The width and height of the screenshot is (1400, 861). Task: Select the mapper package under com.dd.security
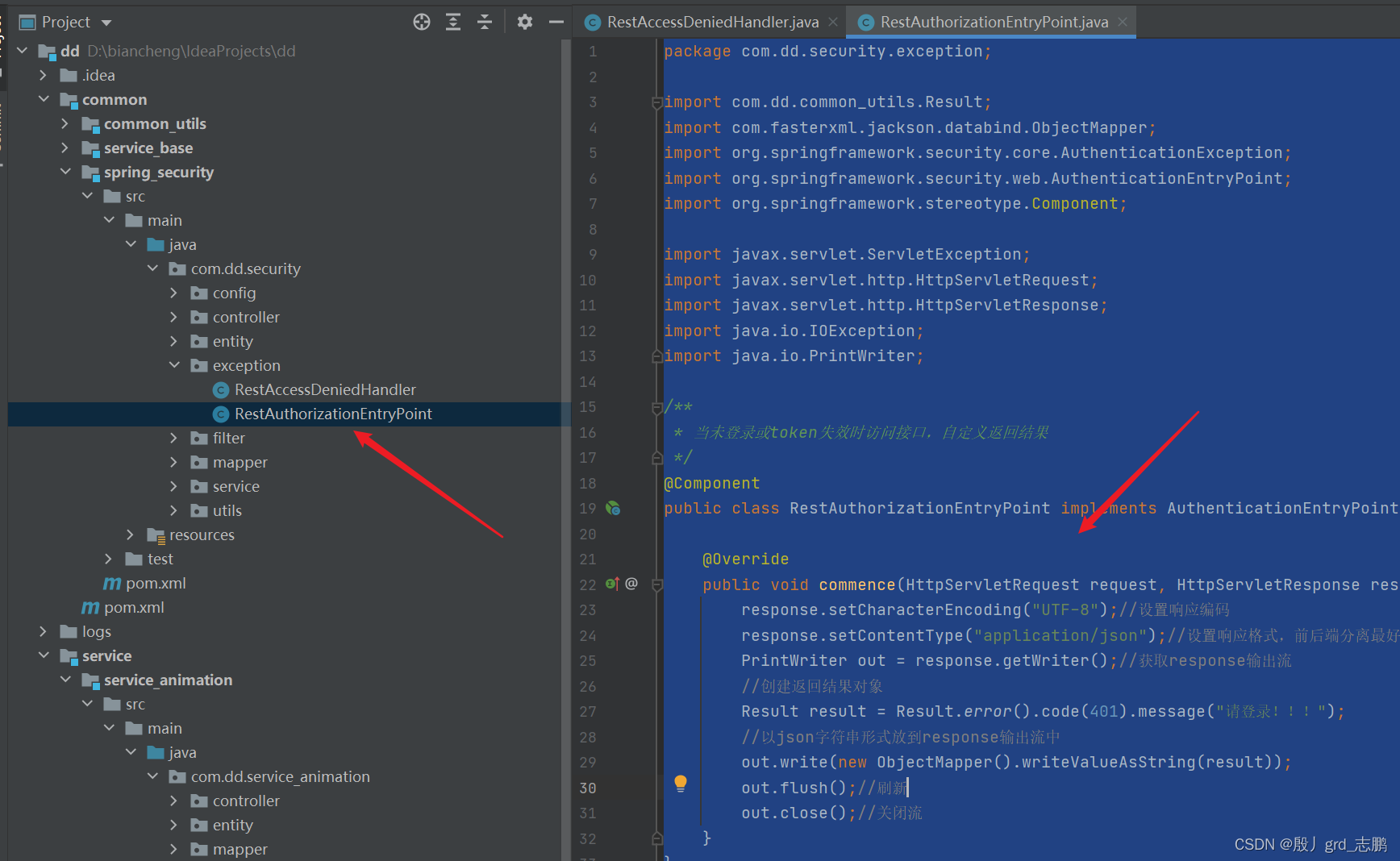[x=240, y=462]
